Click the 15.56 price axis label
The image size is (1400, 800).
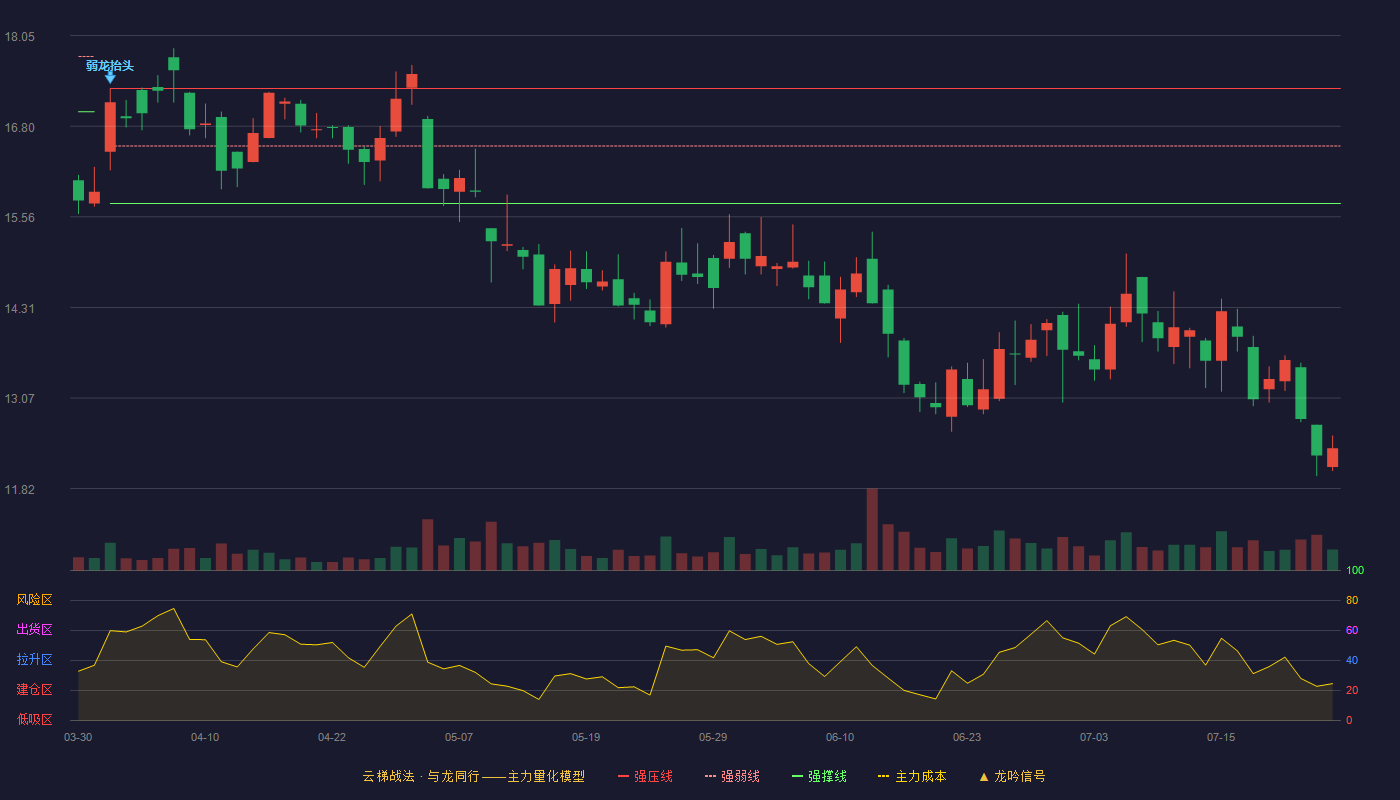[x=20, y=218]
